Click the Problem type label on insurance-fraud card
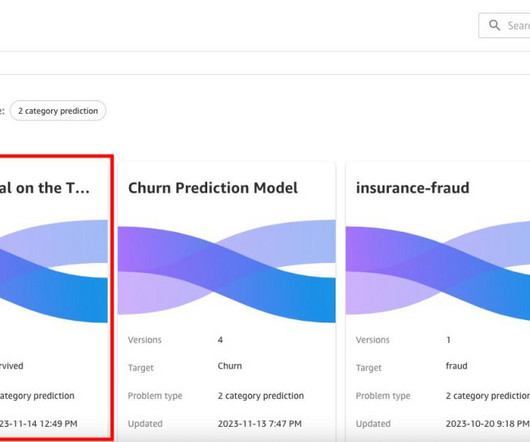 click(x=383, y=396)
